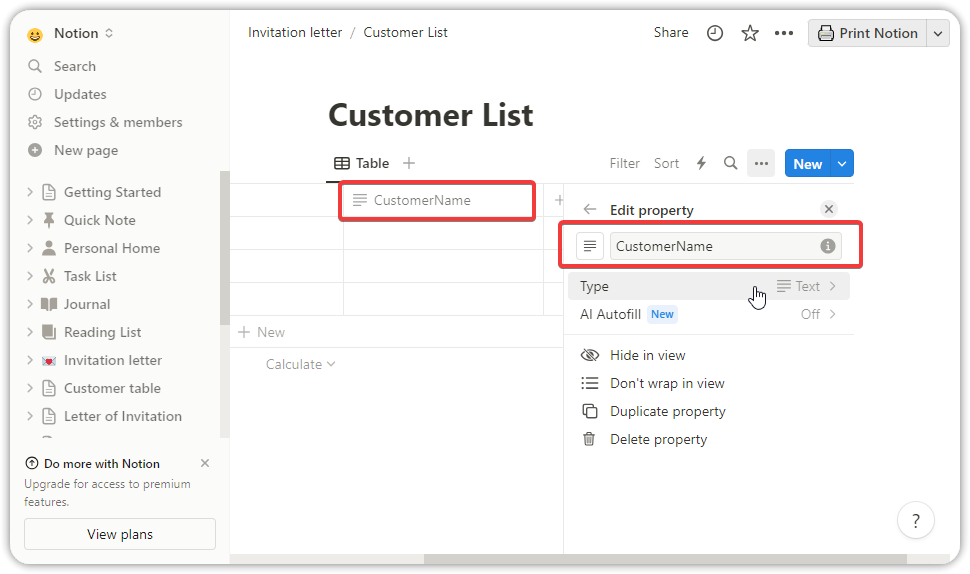Go to Invitation letter breadcrumb
This screenshot has height=574, width=970.
294,32
